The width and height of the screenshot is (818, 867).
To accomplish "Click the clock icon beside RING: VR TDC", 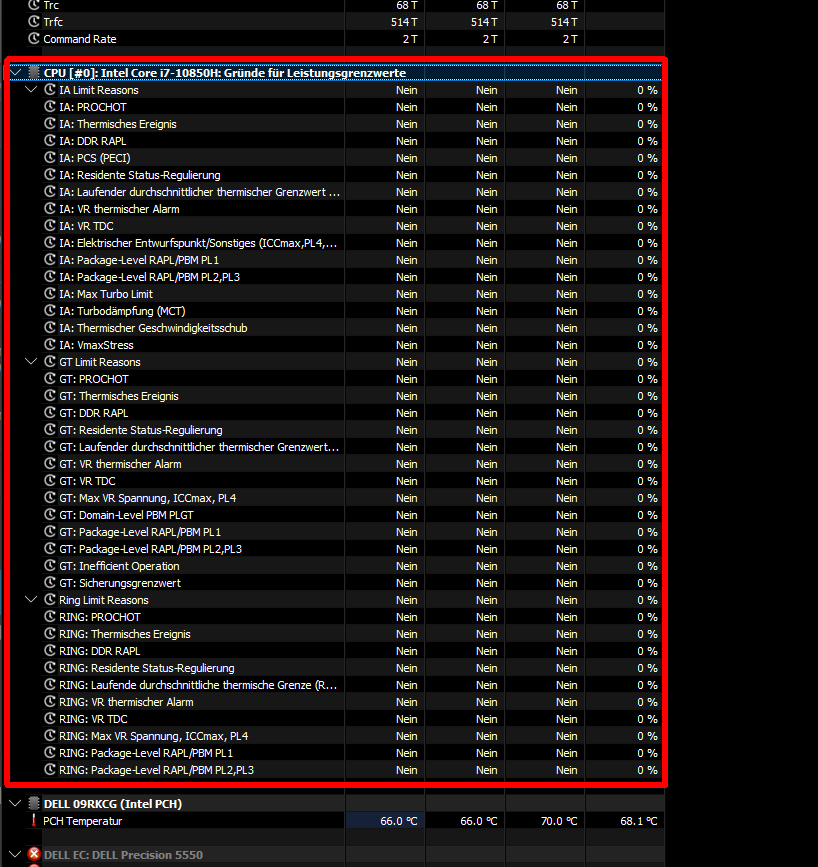I will tap(50, 719).
